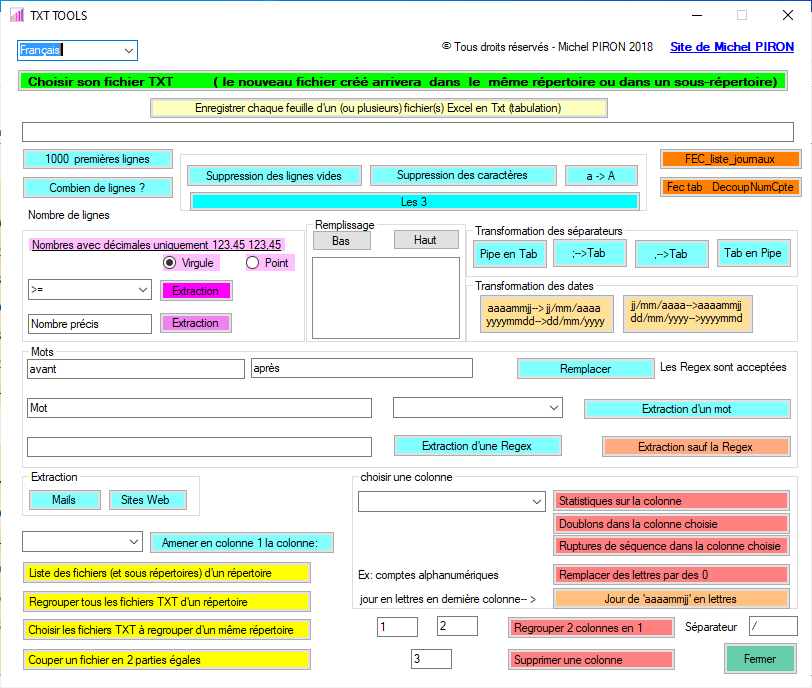Click the Extraction button beside the >= dropdown
The image size is (812, 688).
tap(196, 291)
